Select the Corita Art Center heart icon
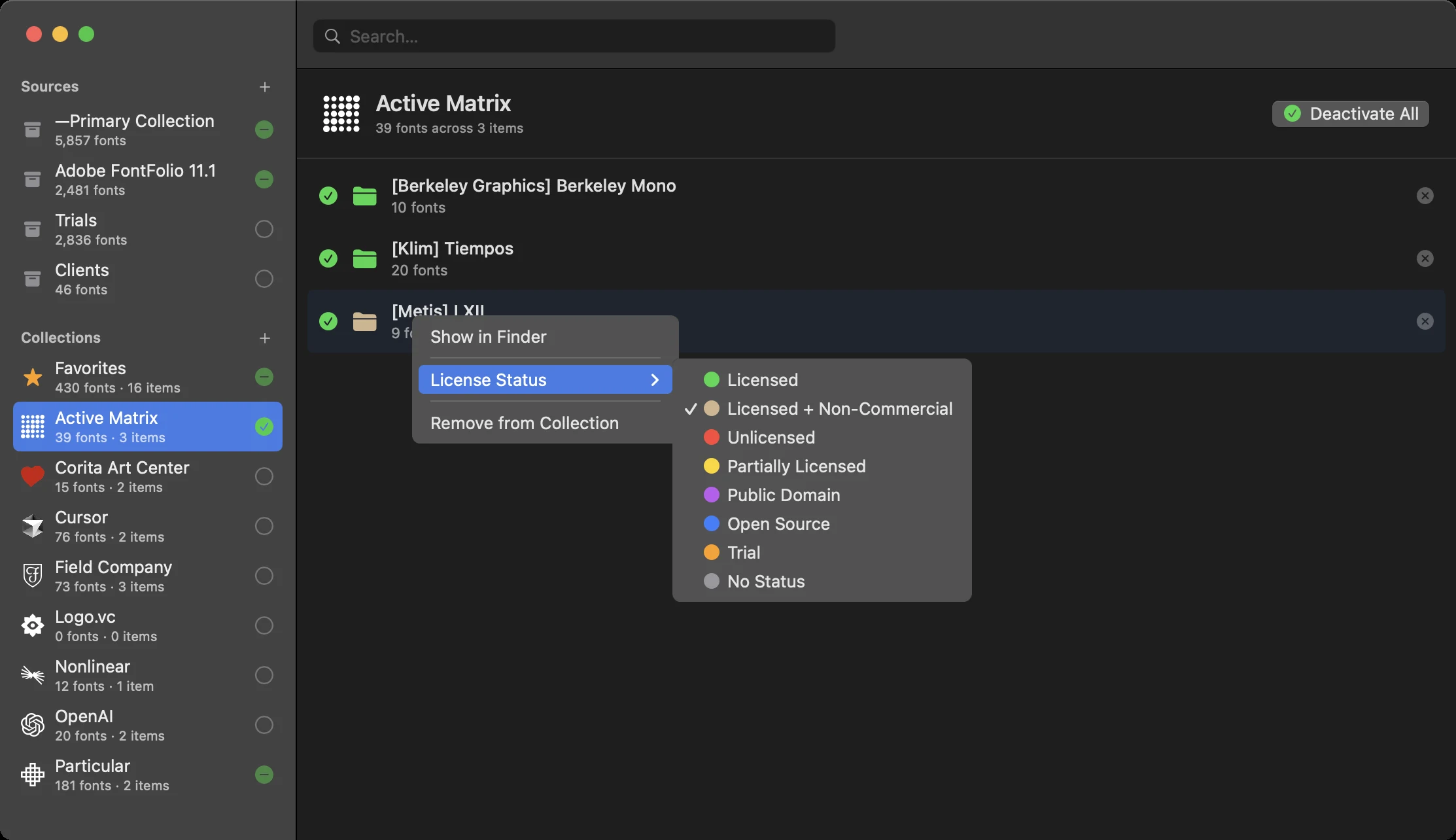Image resolution: width=1456 pixels, height=840 pixels. [x=33, y=477]
